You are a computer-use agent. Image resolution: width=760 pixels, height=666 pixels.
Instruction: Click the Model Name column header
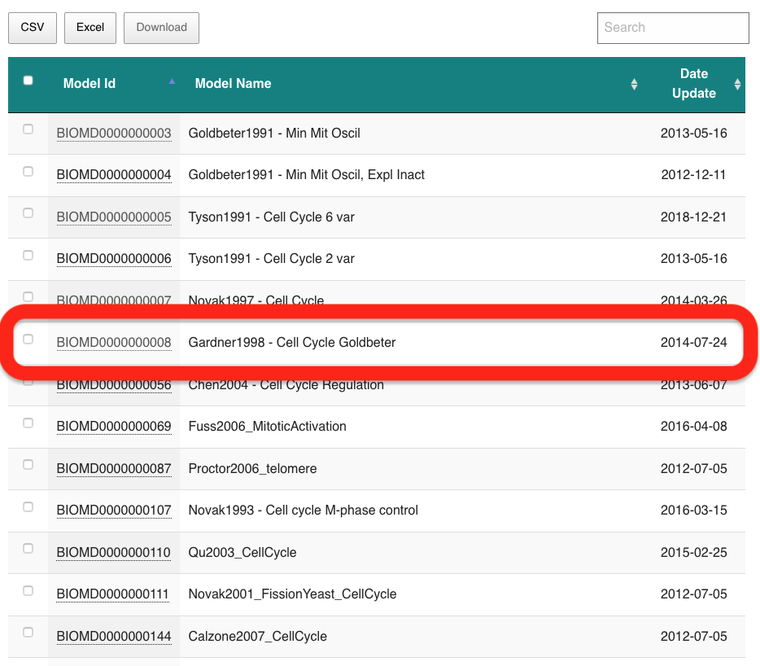coord(233,83)
